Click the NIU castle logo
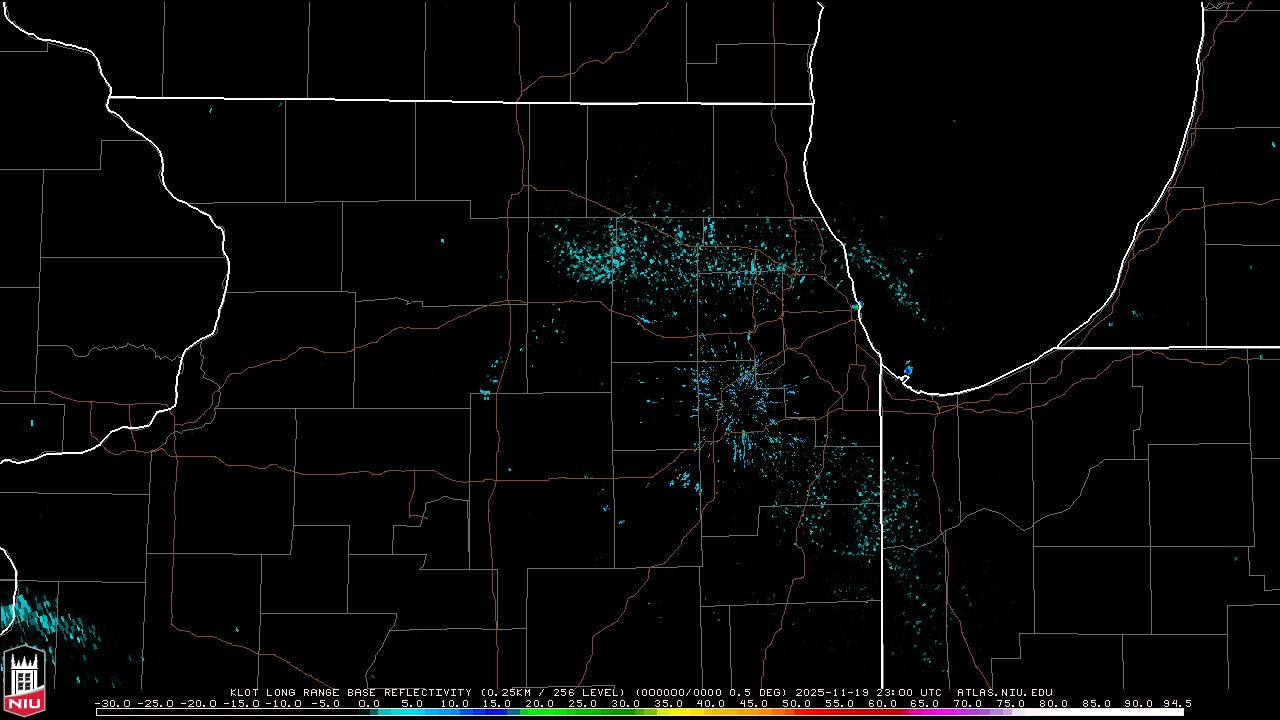The height and width of the screenshot is (720, 1280). point(24,681)
